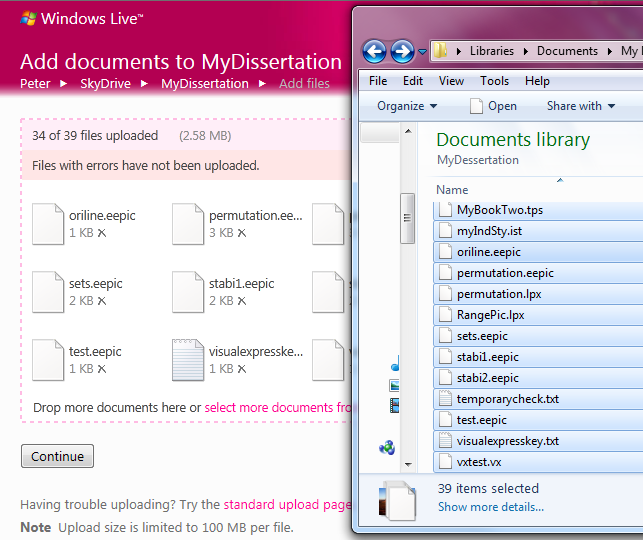Go to SkyDrive in page breadcrumb
This screenshot has height=540, width=643.
tap(105, 84)
